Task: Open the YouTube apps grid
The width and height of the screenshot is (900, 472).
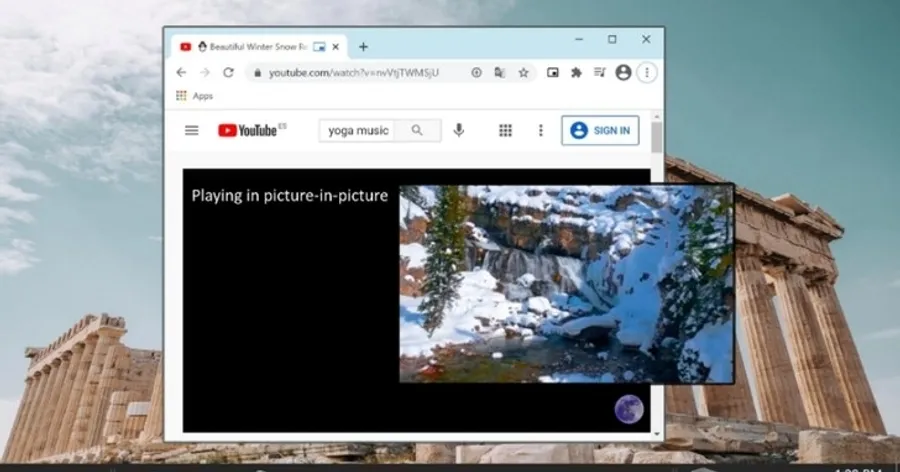Action: pos(506,130)
